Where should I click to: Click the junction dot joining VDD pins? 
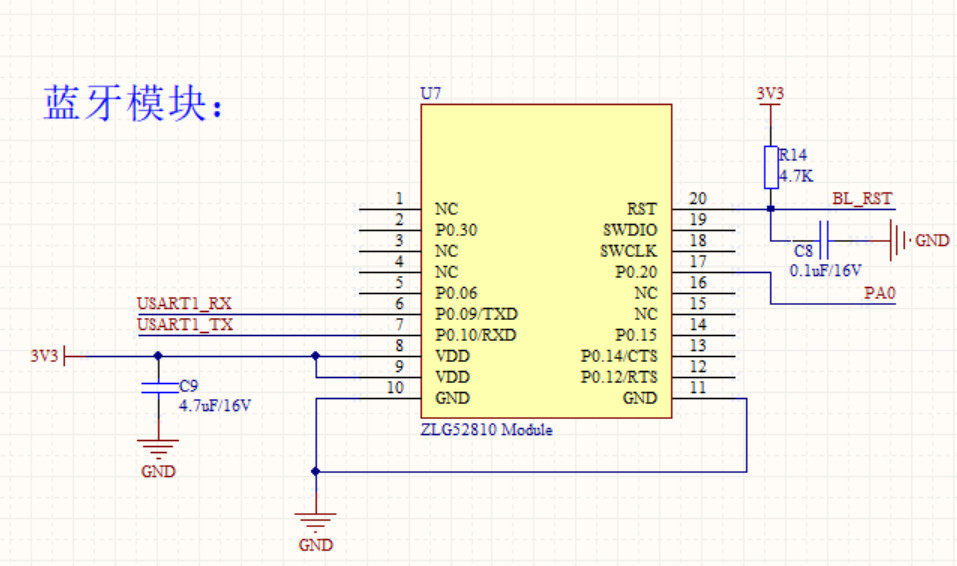[x=316, y=355]
